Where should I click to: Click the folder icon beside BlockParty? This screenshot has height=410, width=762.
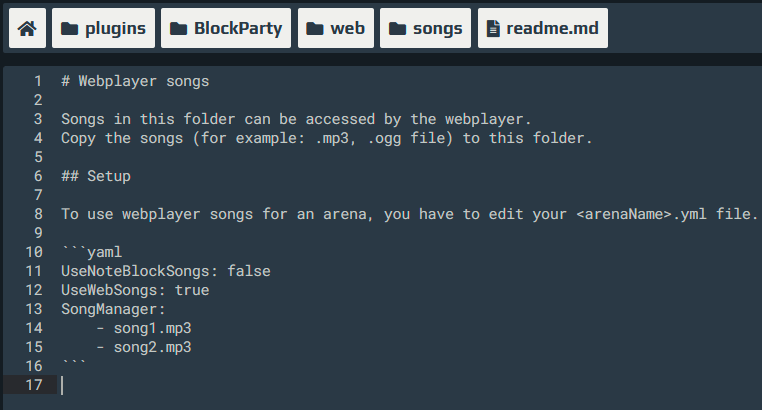[x=178, y=29]
